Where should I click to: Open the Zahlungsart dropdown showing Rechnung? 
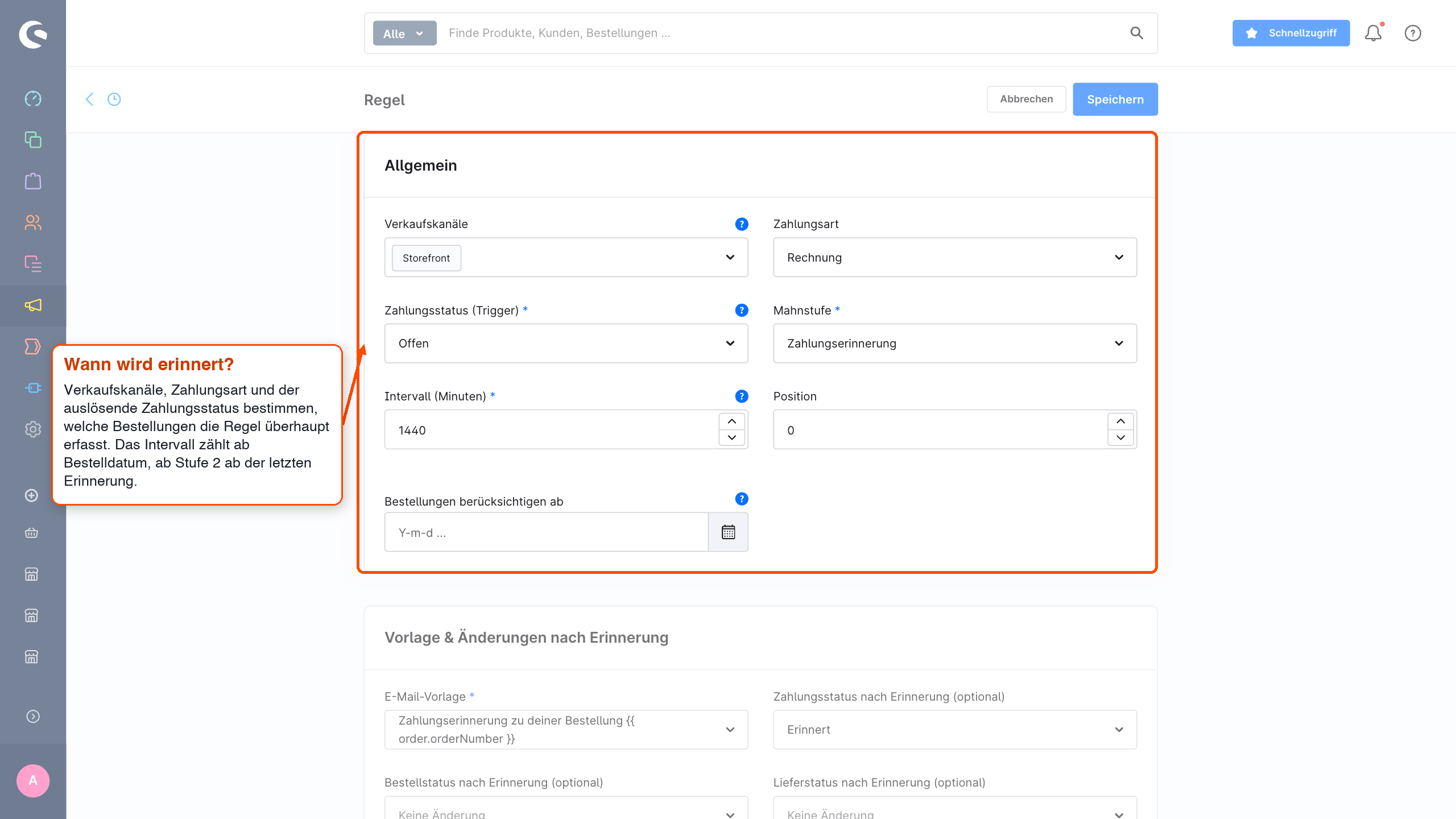coord(955,257)
